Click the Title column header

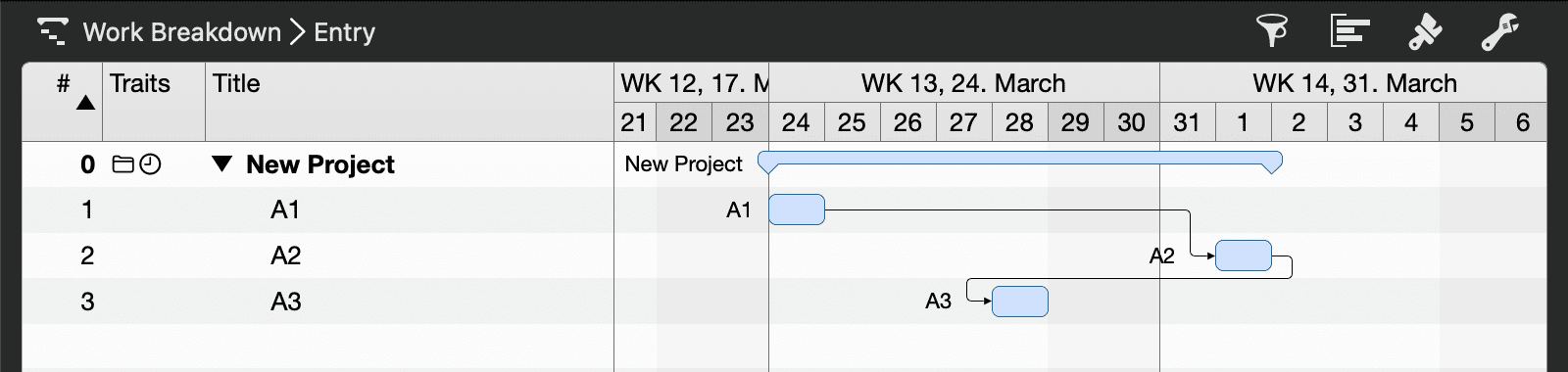410,102
